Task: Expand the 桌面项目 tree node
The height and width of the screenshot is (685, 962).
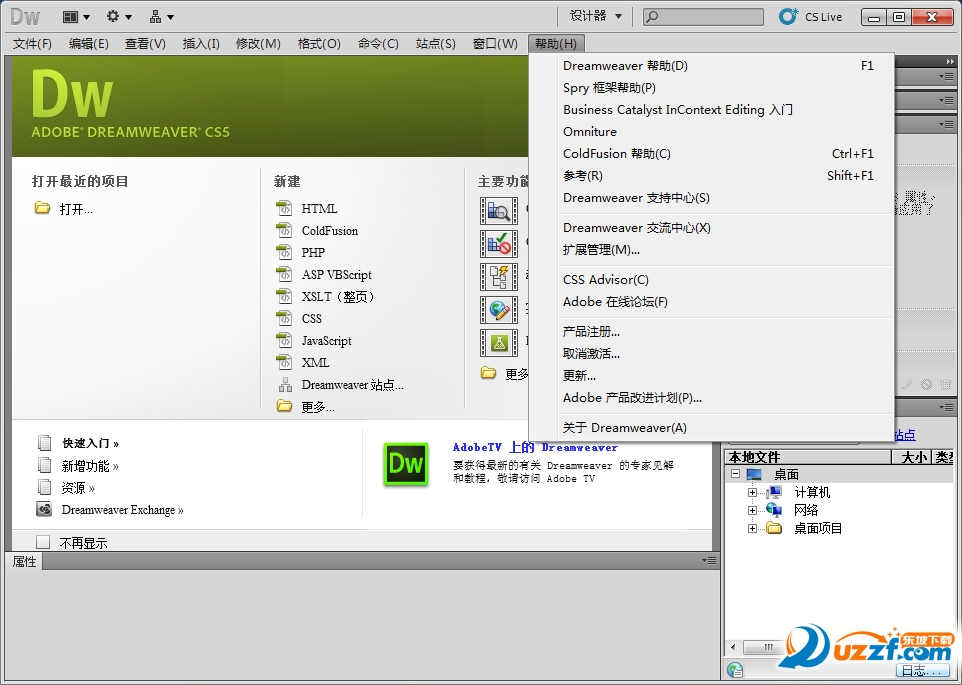Action: pyautogui.click(x=752, y=528)
